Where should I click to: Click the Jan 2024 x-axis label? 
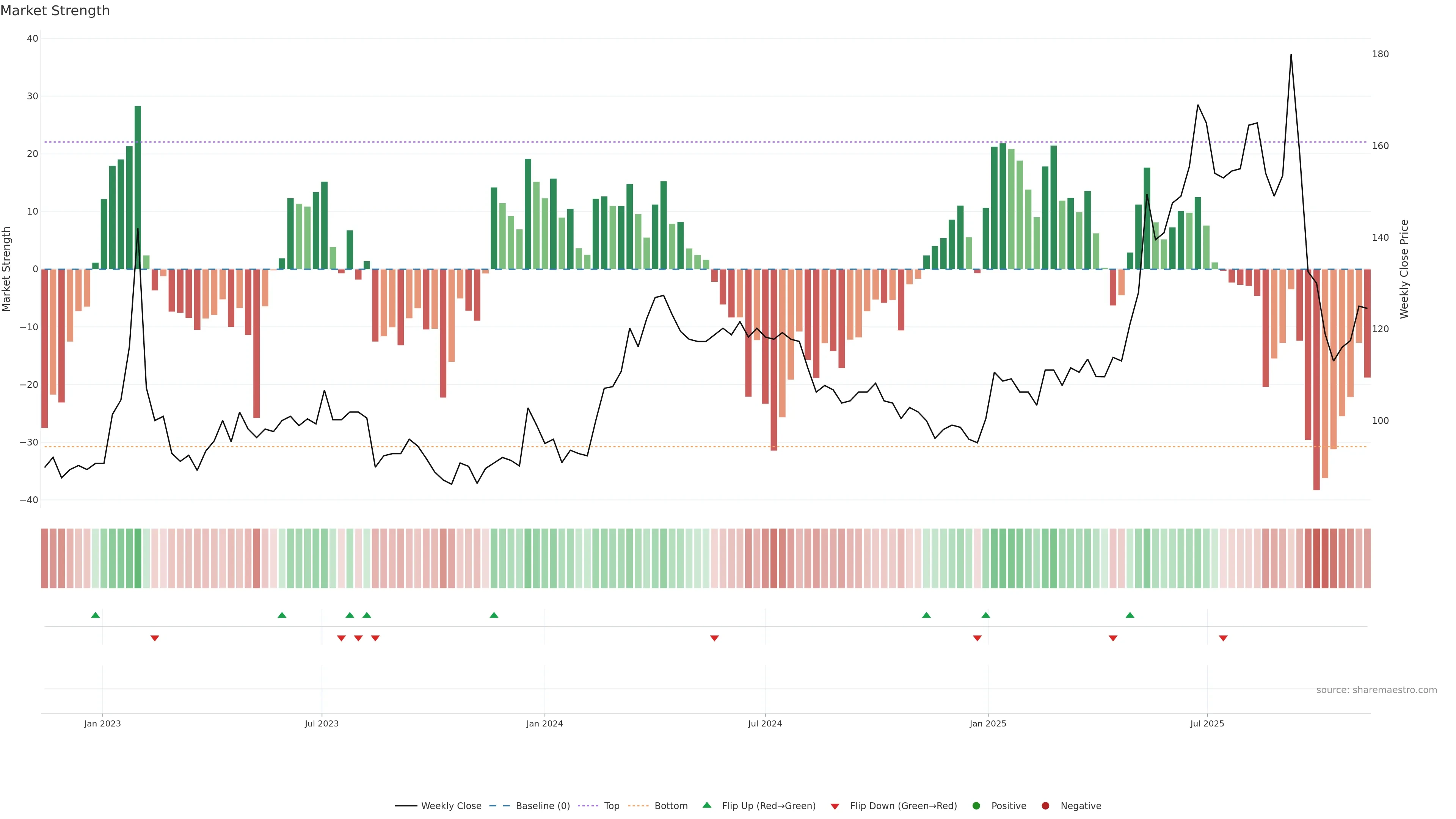tap(544, 723)
